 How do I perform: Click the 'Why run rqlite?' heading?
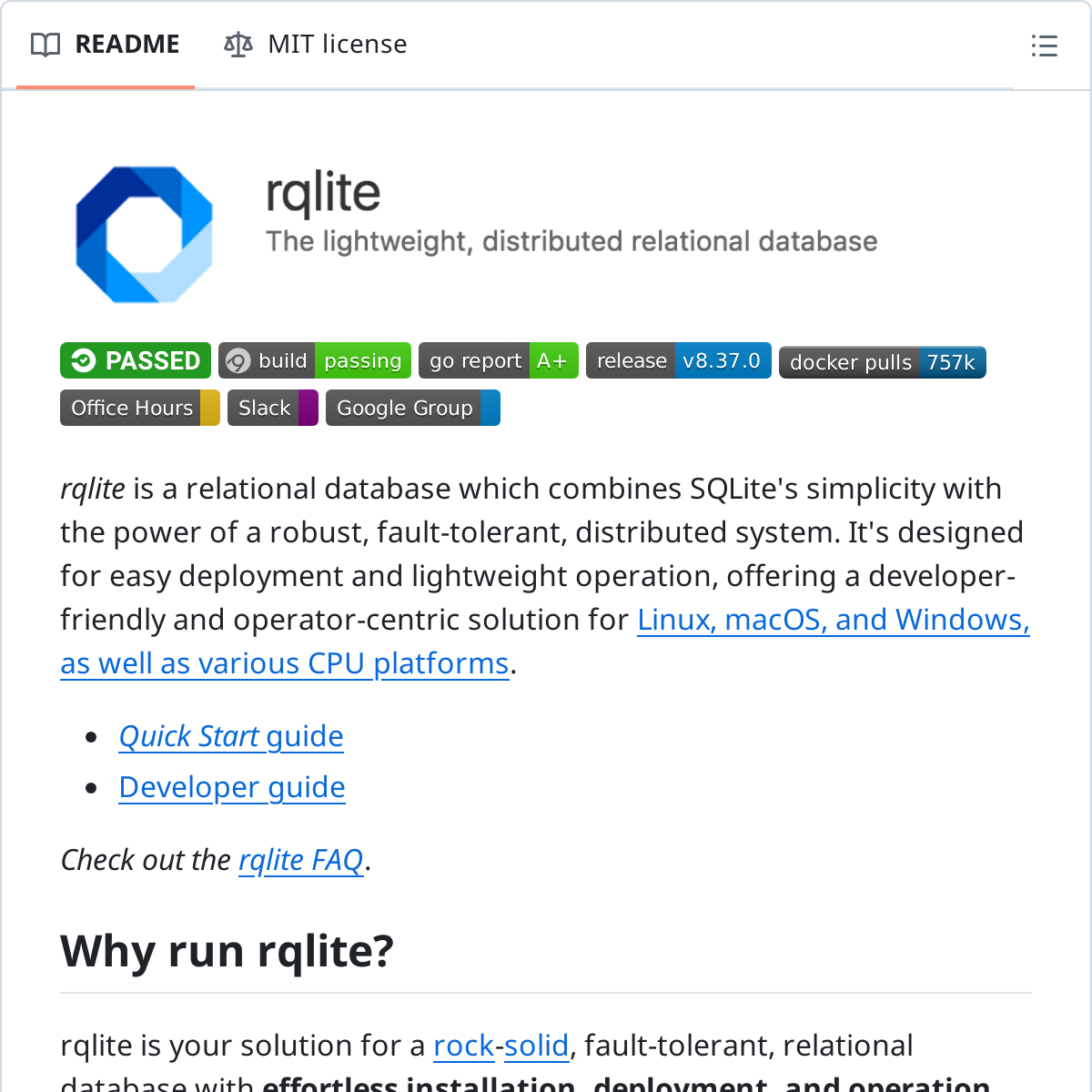pyautogui.click(x=227, y=951)
